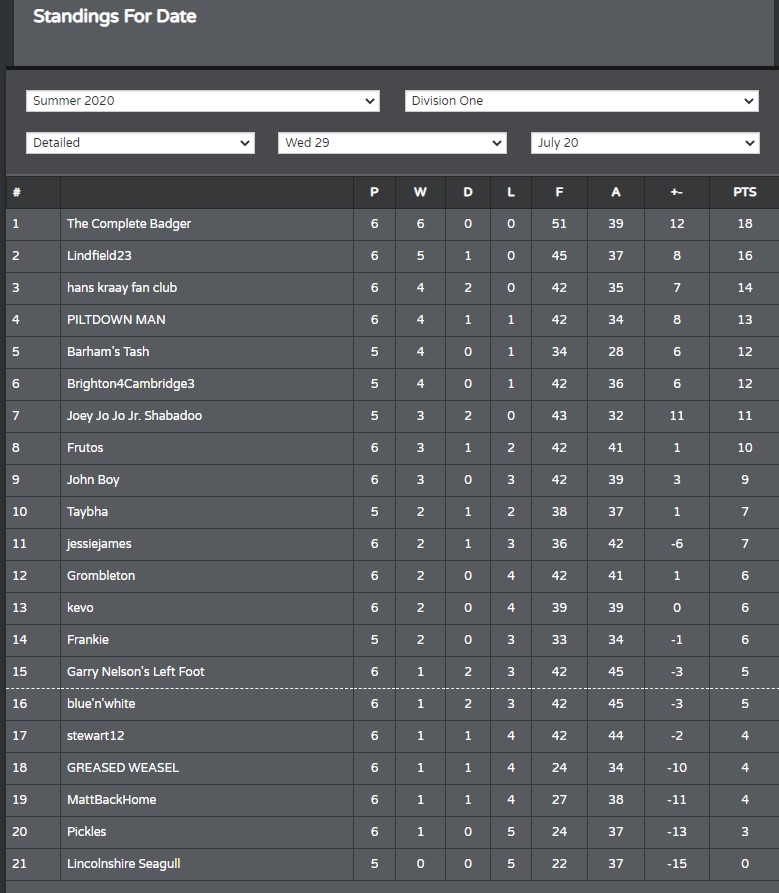
Task: Click Joey Jo Jo Jr. Shabadoo team
Action: click(x=134, y=416)
